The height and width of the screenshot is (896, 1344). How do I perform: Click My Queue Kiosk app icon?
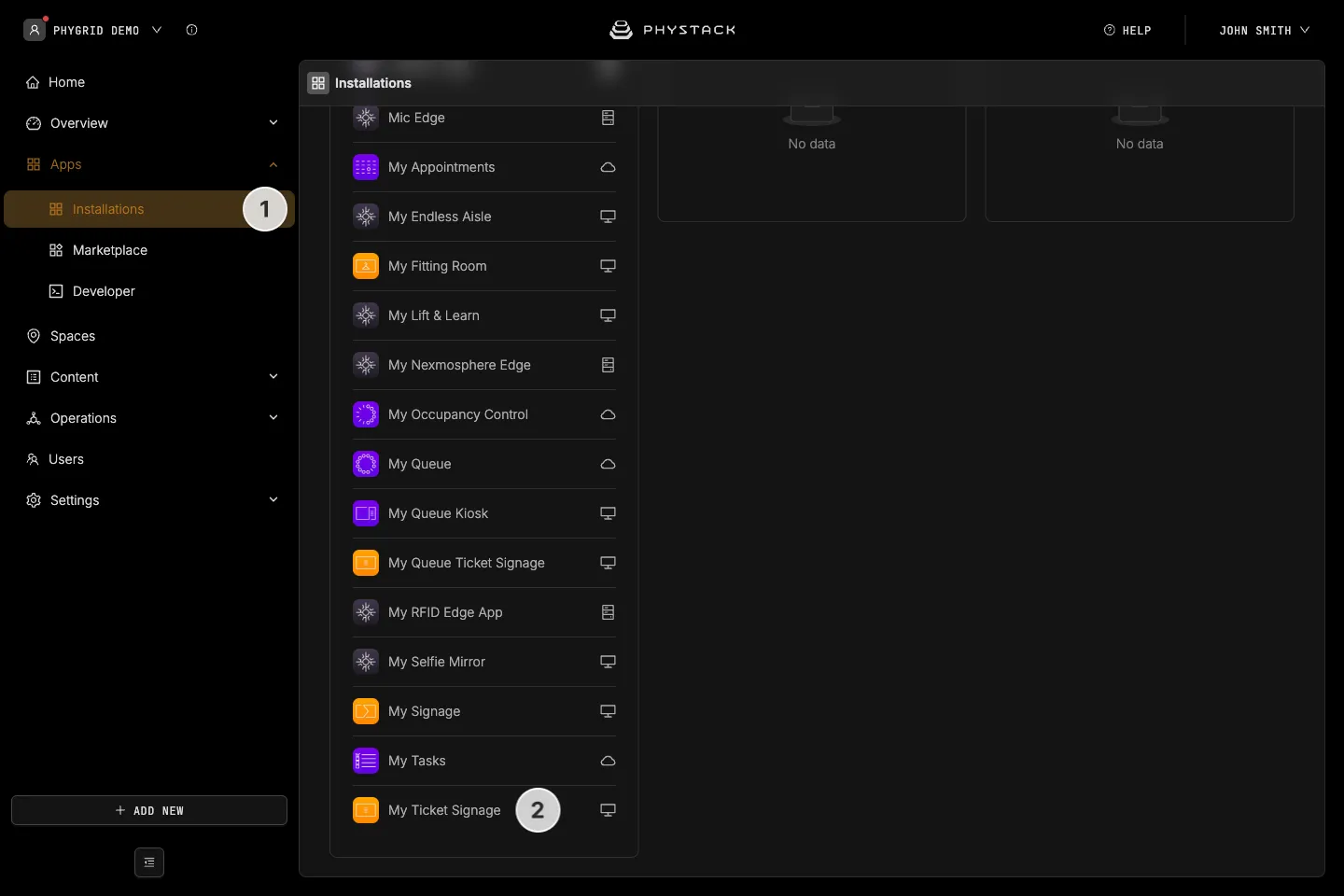(x=366, y=513)
